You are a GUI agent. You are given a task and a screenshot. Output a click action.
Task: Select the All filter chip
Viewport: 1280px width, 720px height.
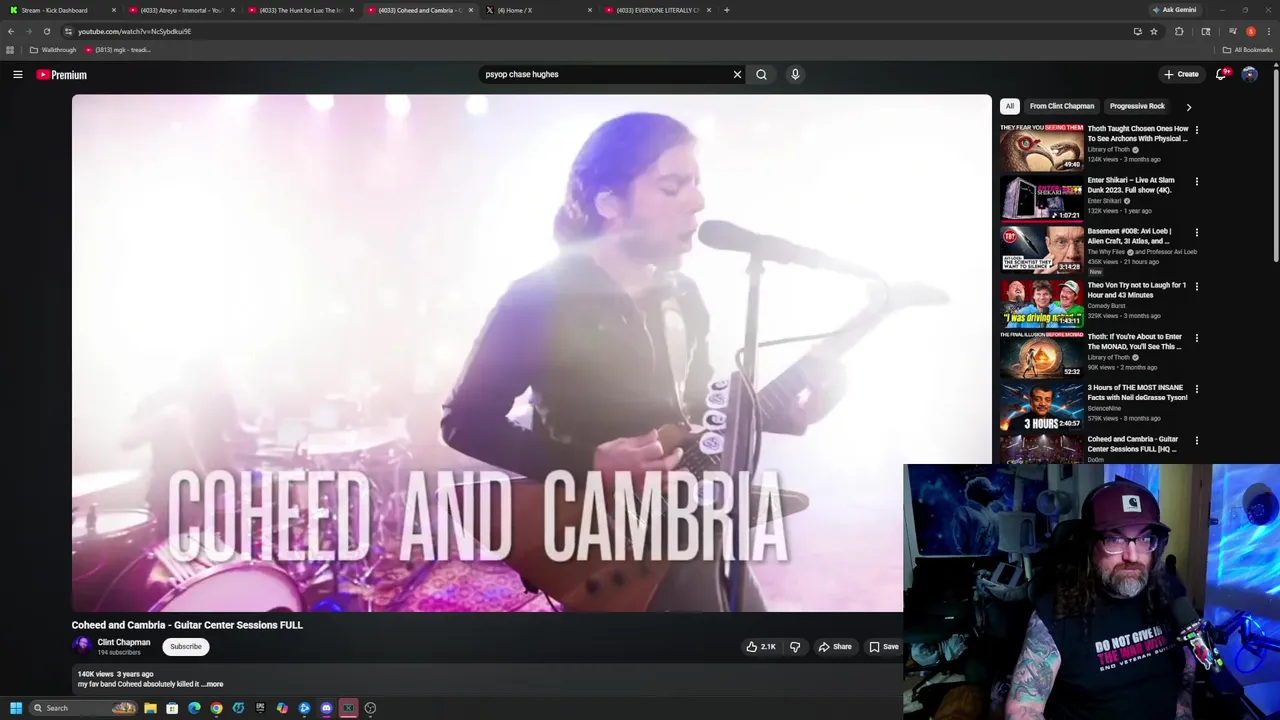[1010, 106]
